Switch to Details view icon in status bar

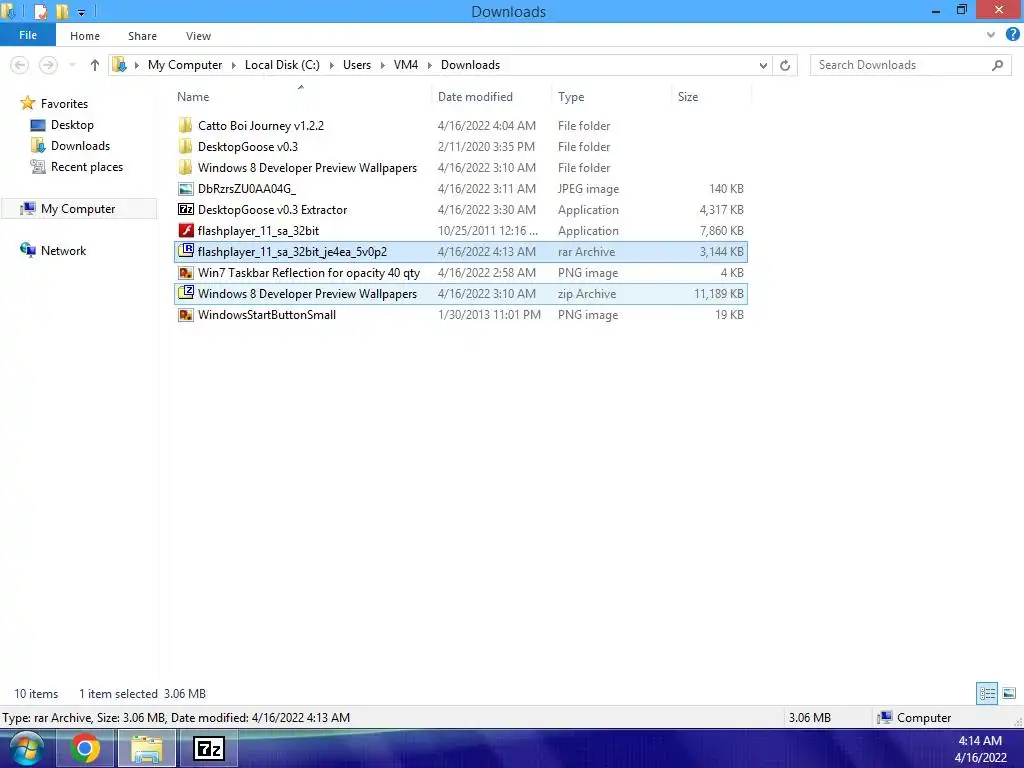[x=987, y=693]
